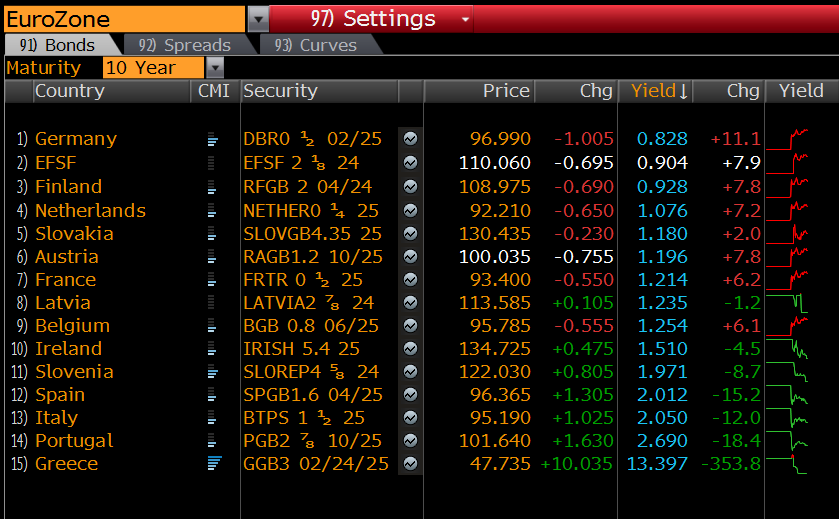Click Greece yield value 13.397

pos(657,464)
